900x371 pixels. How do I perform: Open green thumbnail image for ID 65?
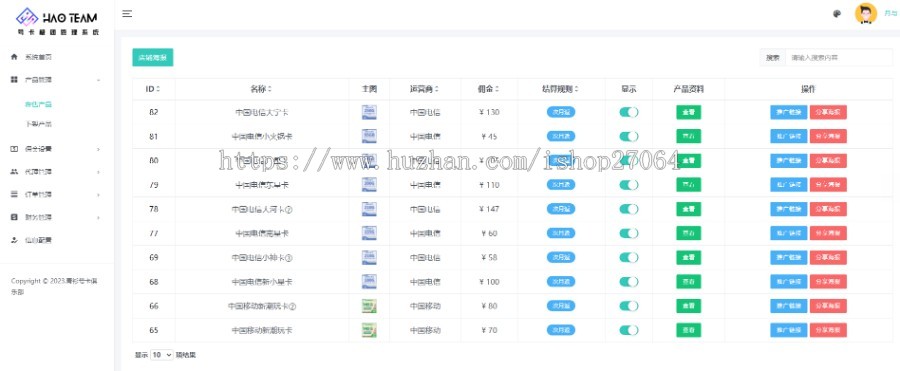click(369, 330)
